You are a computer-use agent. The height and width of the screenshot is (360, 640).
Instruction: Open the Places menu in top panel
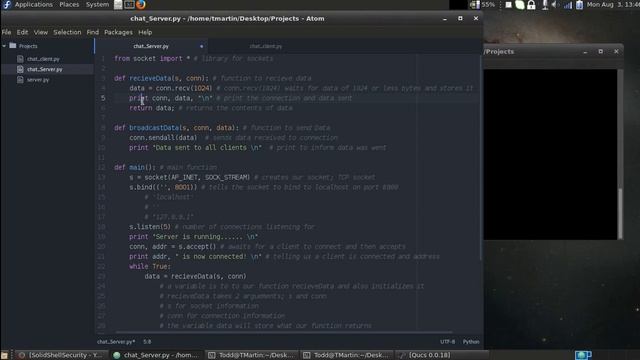pyautogui.click(x=69, y=4)
